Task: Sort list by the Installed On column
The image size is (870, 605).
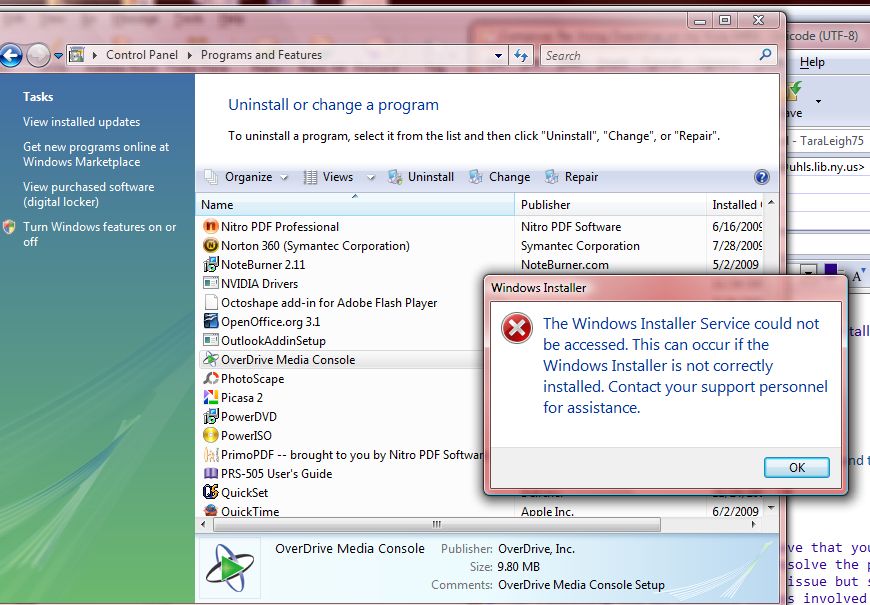Action: pos(736,205)
